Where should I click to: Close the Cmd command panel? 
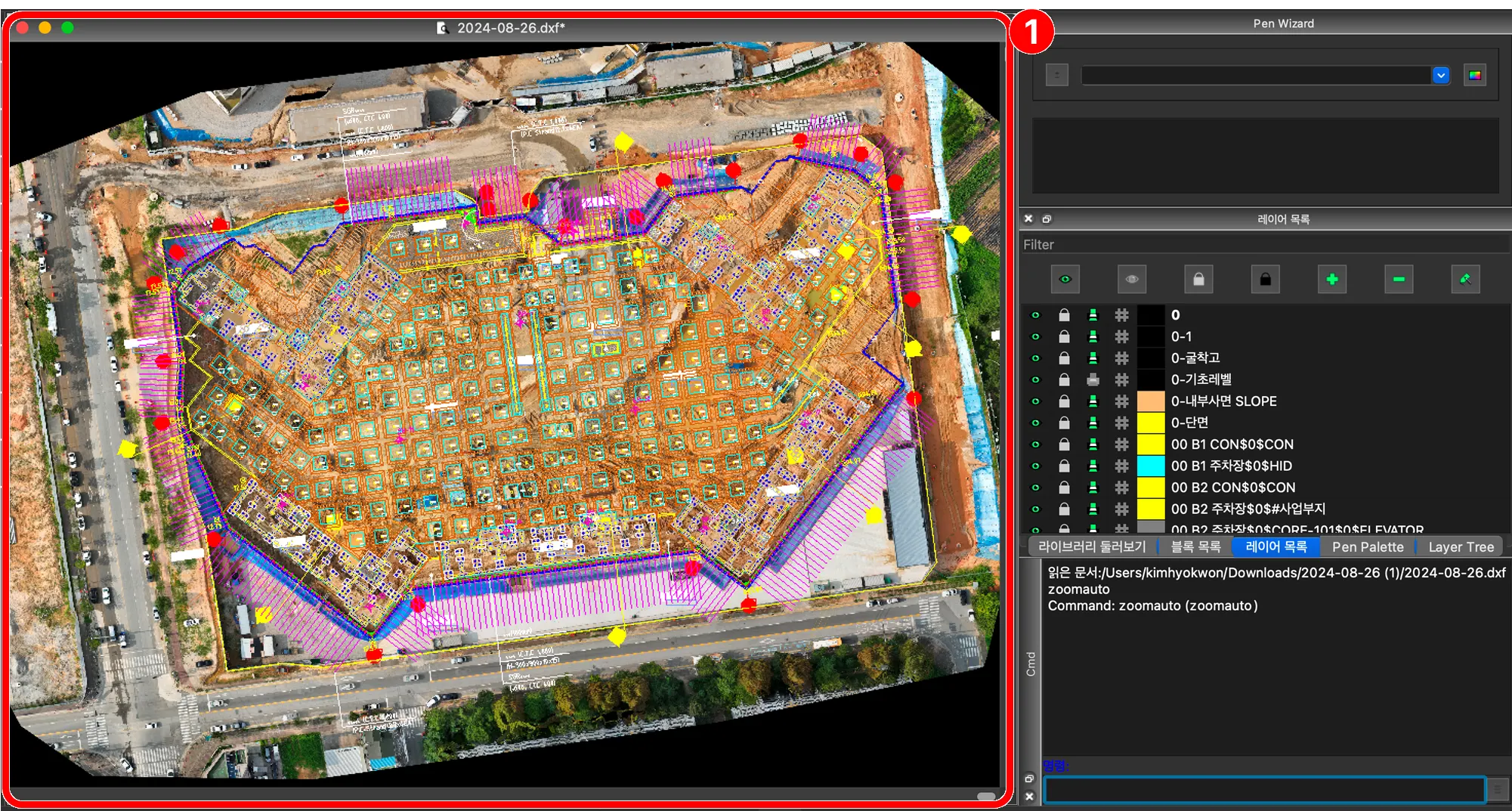click(x=1029, y=796)
